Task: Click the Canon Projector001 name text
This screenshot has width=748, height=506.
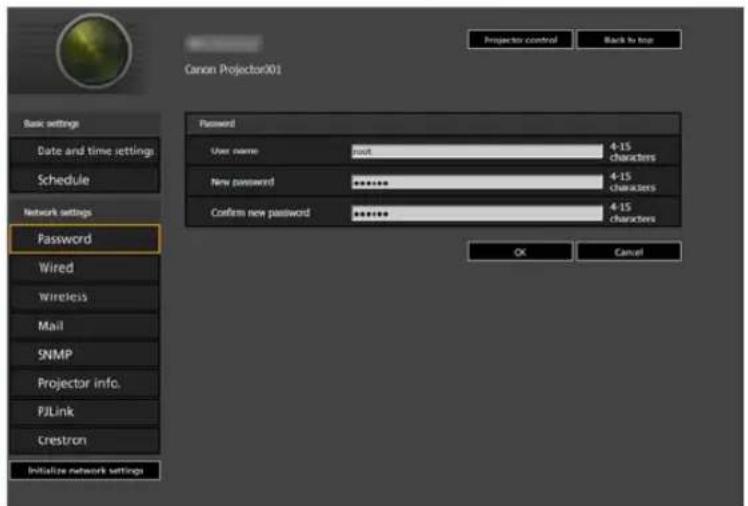Action: pyautogui.click(x=233, y=70)
